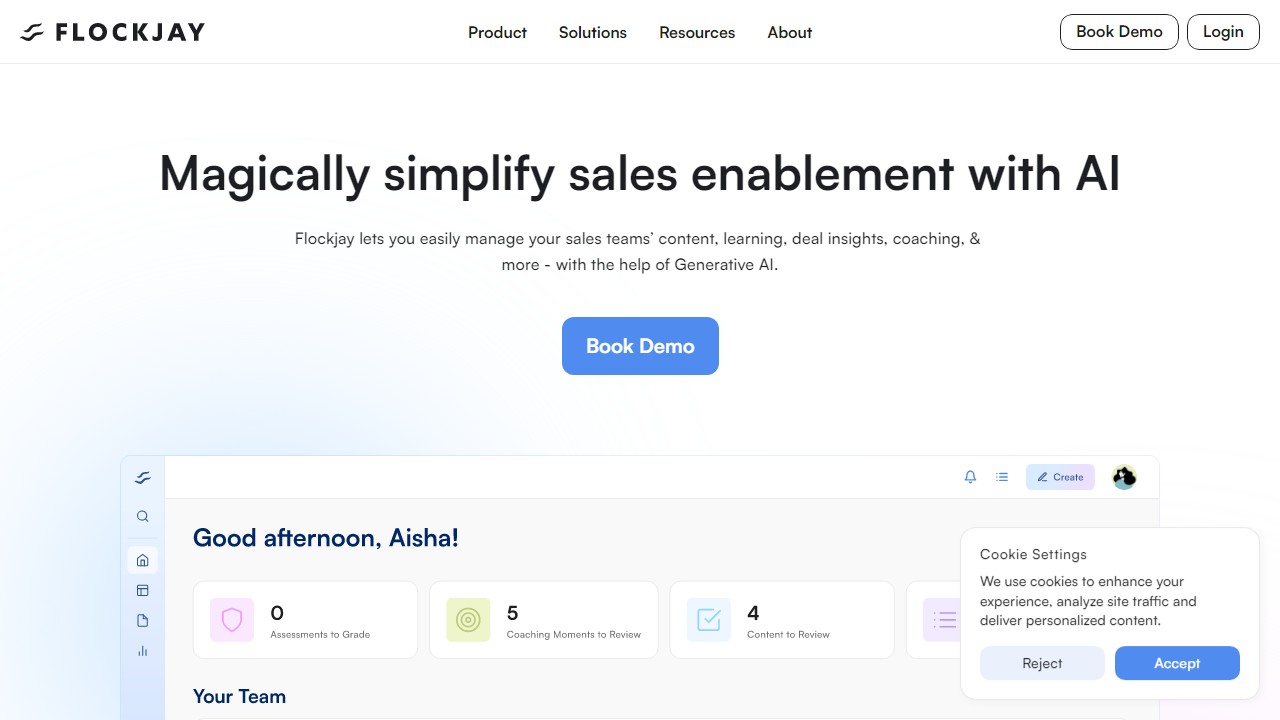Click the Flockjay logo in the header
This screenshot has width=1280, height=720.
pos(112,32)
